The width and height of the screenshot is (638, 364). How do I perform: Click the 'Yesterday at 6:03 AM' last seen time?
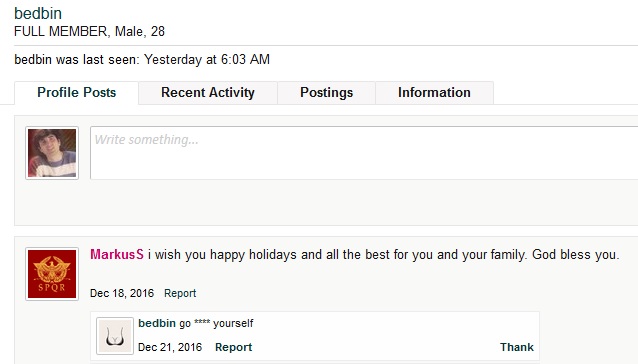pyautogui.click(x=207, y=59)
